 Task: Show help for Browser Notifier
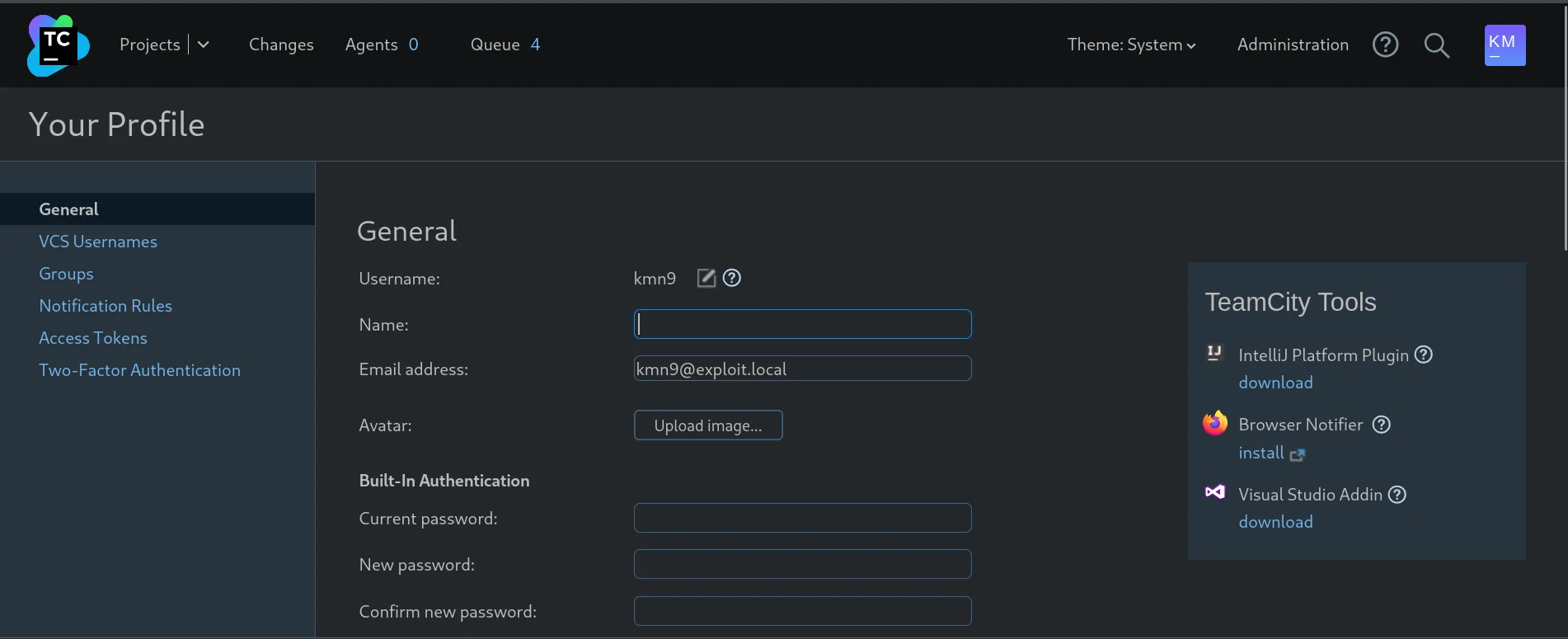coord(1382,425)
